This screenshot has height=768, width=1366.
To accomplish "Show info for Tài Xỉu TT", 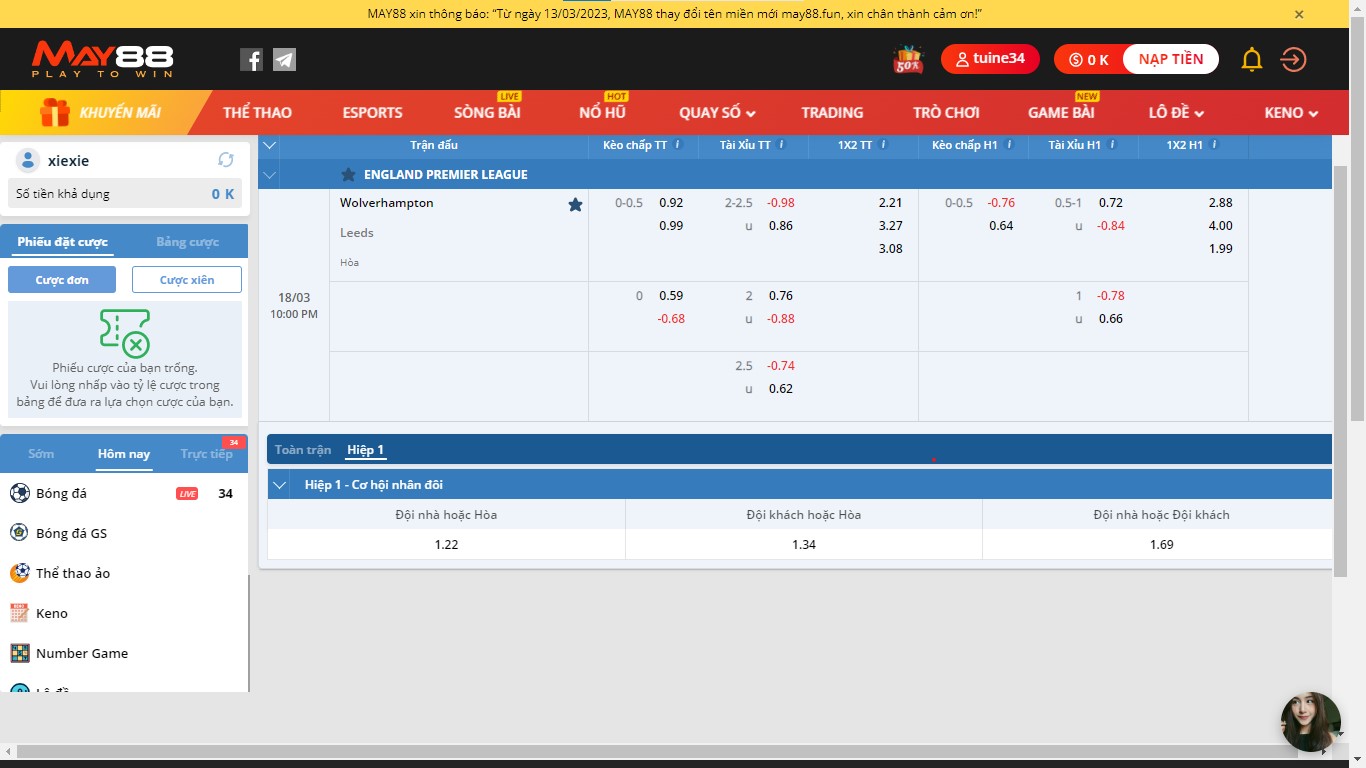I will coord(782,145).
